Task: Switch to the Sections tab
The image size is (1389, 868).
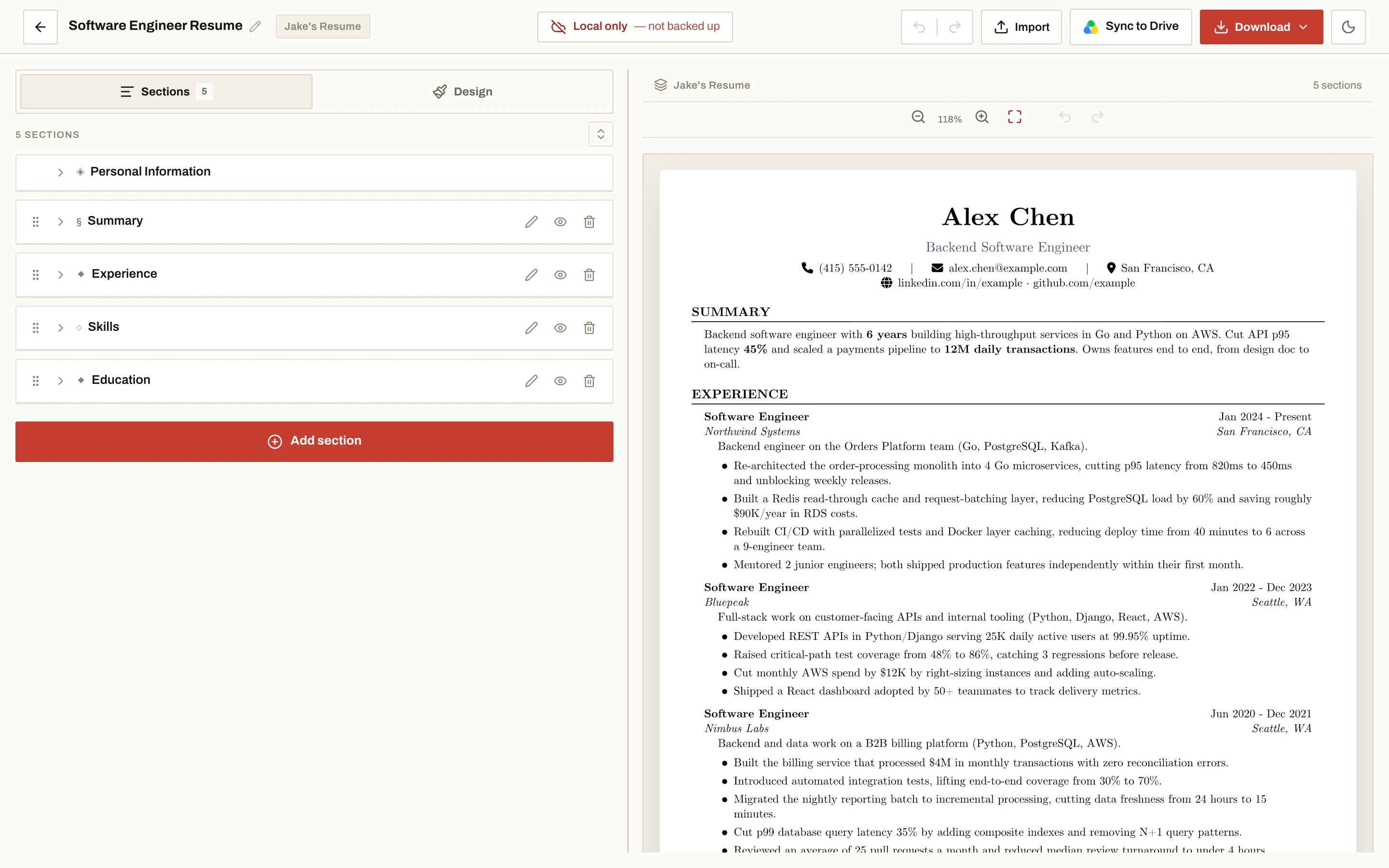Action: [166, 92]
